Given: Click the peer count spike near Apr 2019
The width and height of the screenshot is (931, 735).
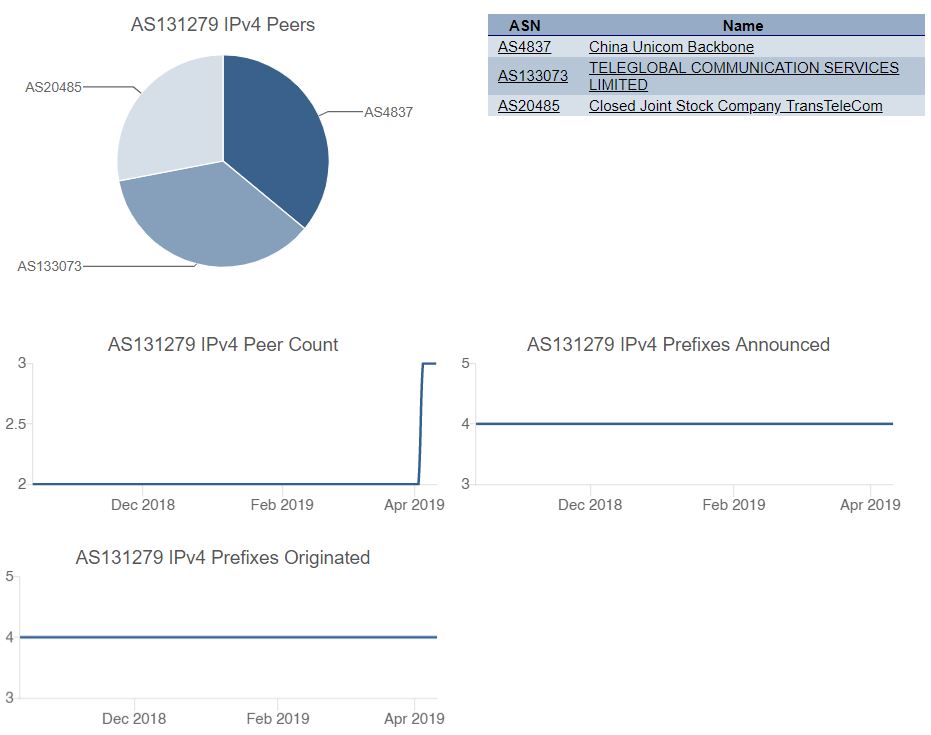Looking at the screenshot, I should coord(421,420).
